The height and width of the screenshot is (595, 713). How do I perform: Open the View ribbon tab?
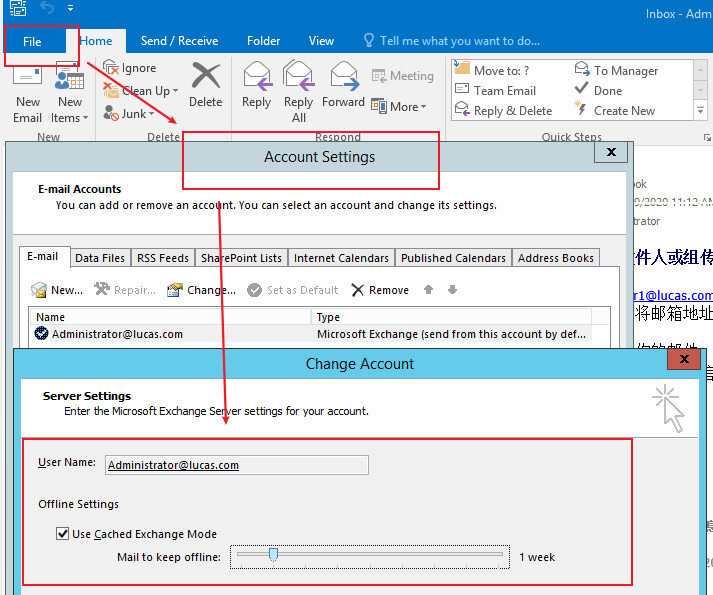(321, 41)
